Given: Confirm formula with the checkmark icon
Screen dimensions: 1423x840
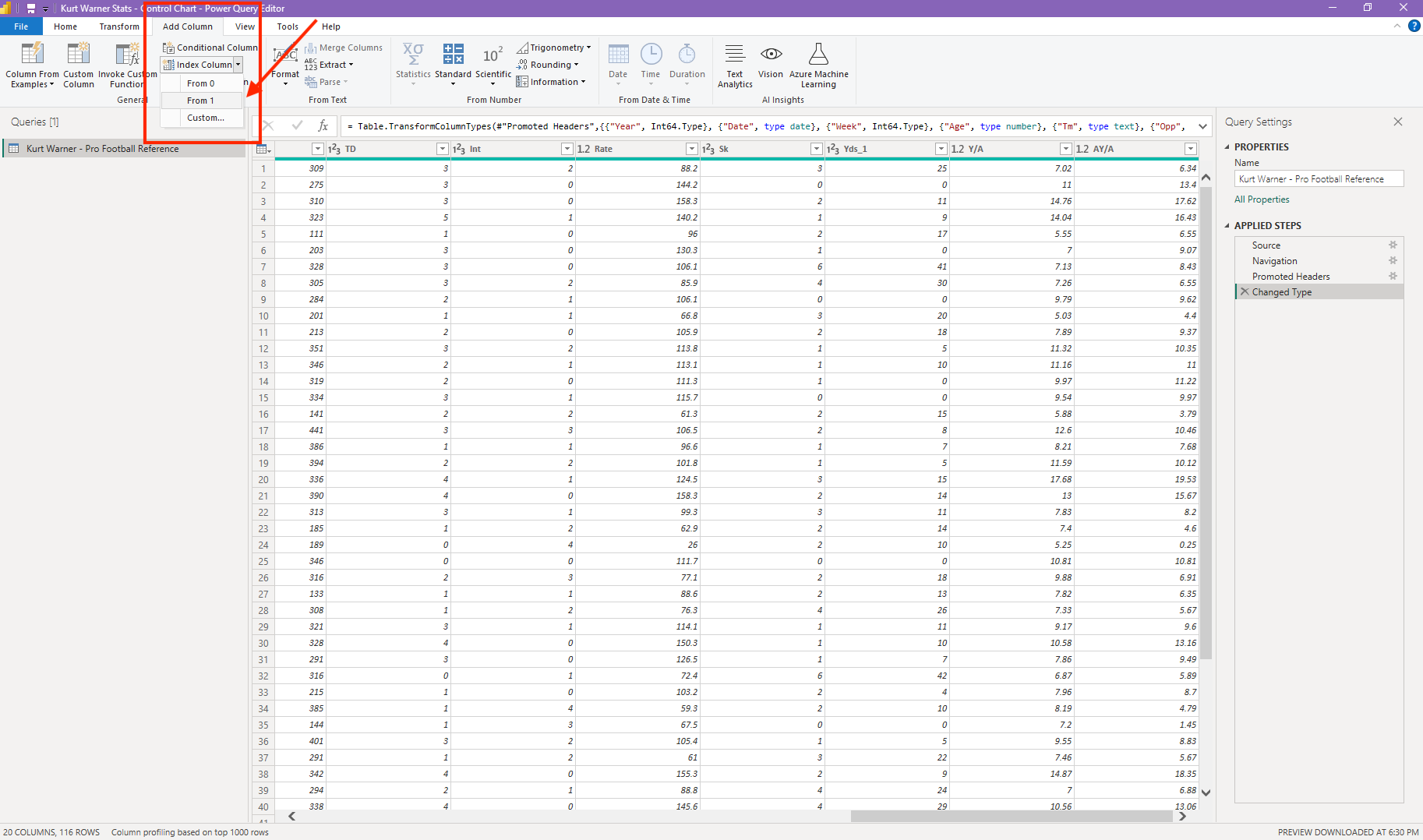Looking at the screenshot, I should pyautogui.click(x=297, y=125).
